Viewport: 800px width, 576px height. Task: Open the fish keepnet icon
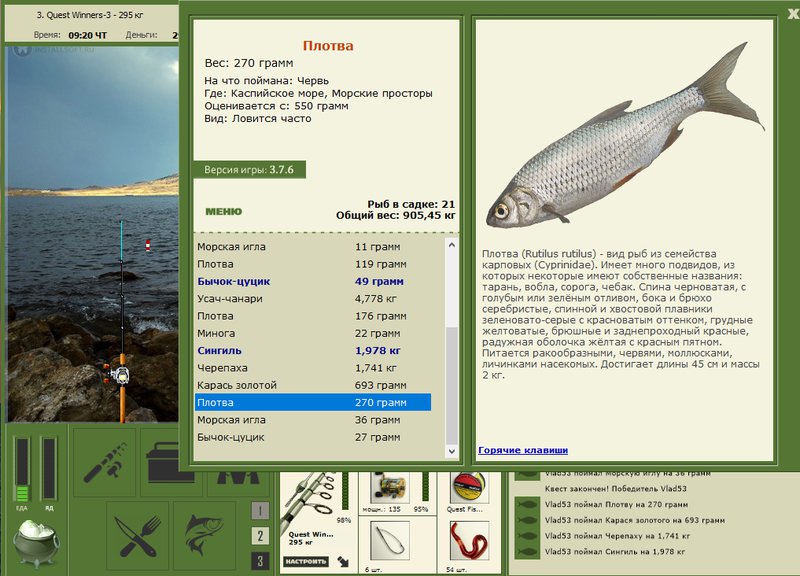tap(204, 536)
